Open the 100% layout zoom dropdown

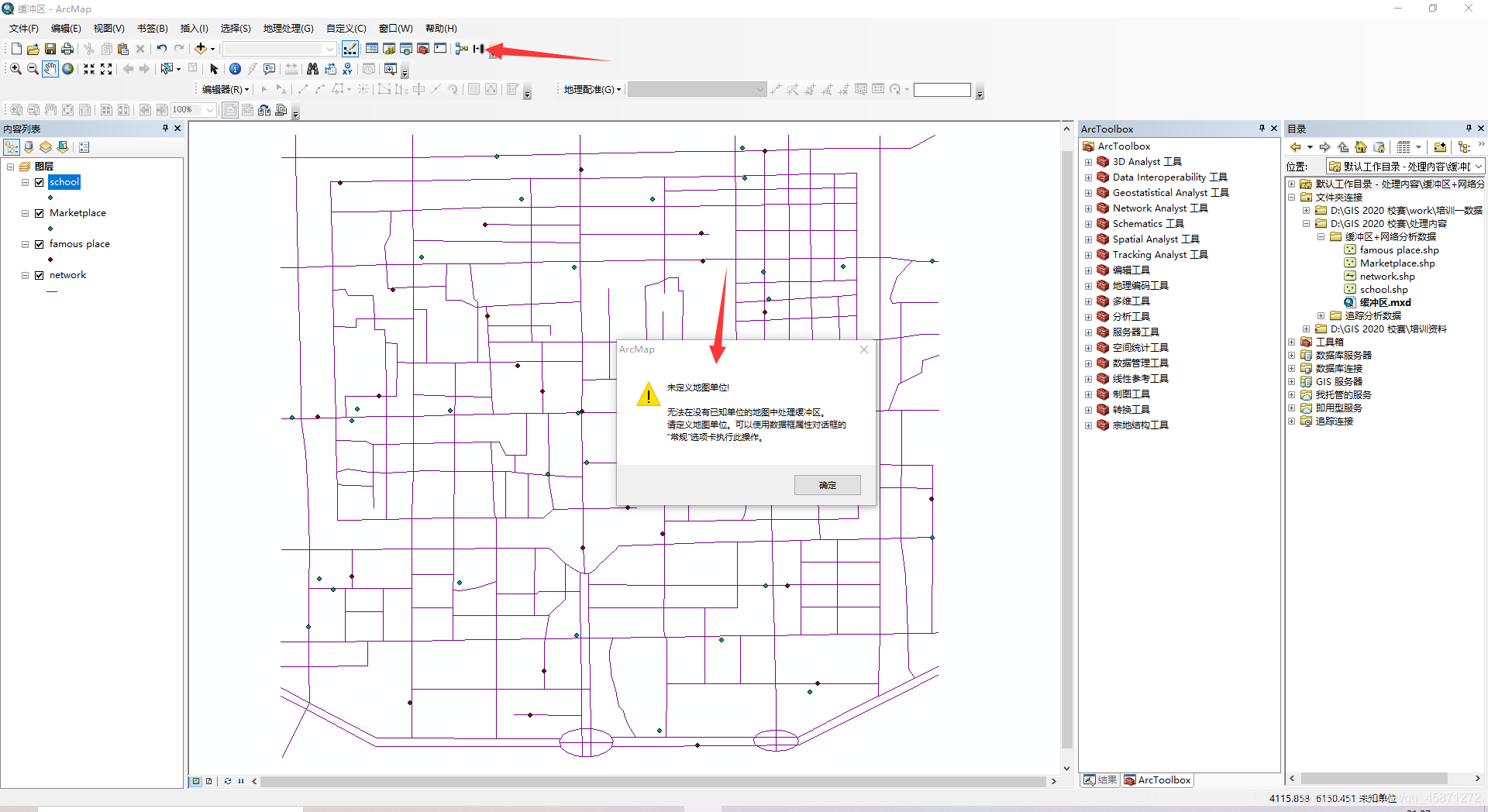(x=209, y=110)
